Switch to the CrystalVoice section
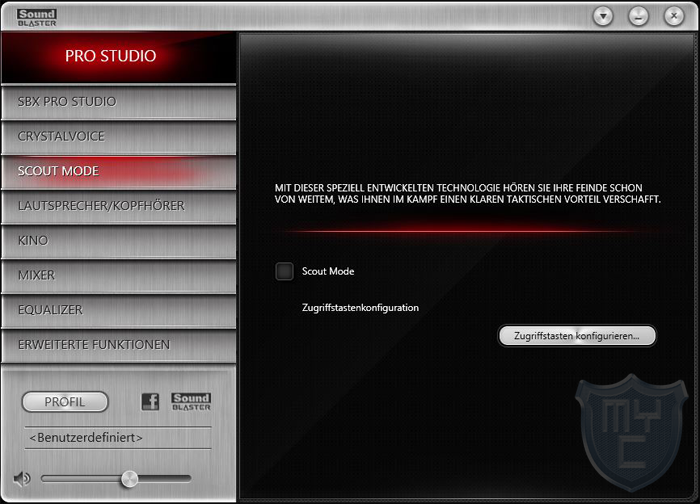Image resolution: width=700 pixels, height=504 pixels. (x=118, y=136)
